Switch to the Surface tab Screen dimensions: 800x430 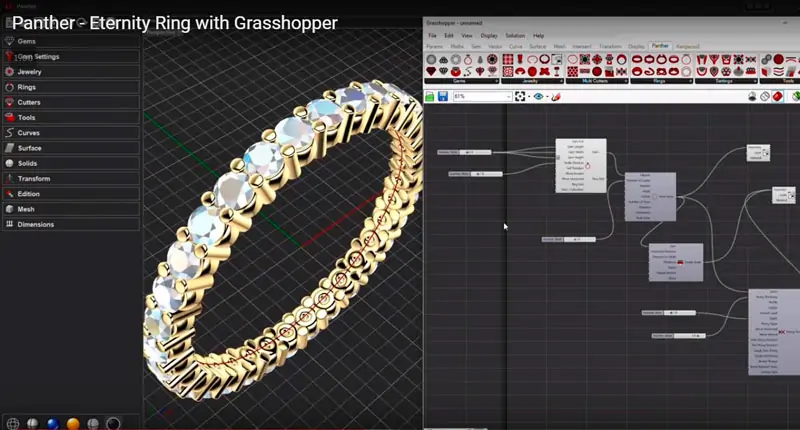tap(537, 46)
